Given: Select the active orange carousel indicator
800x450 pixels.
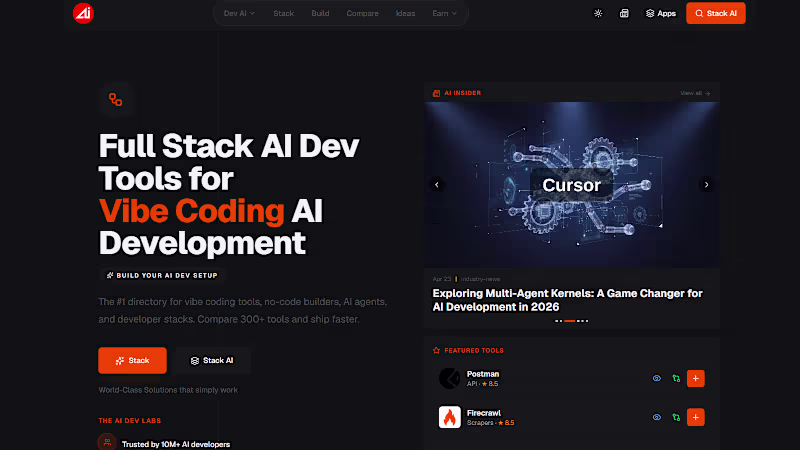Looking at the screenshot, I should click(x=569, y=321).
